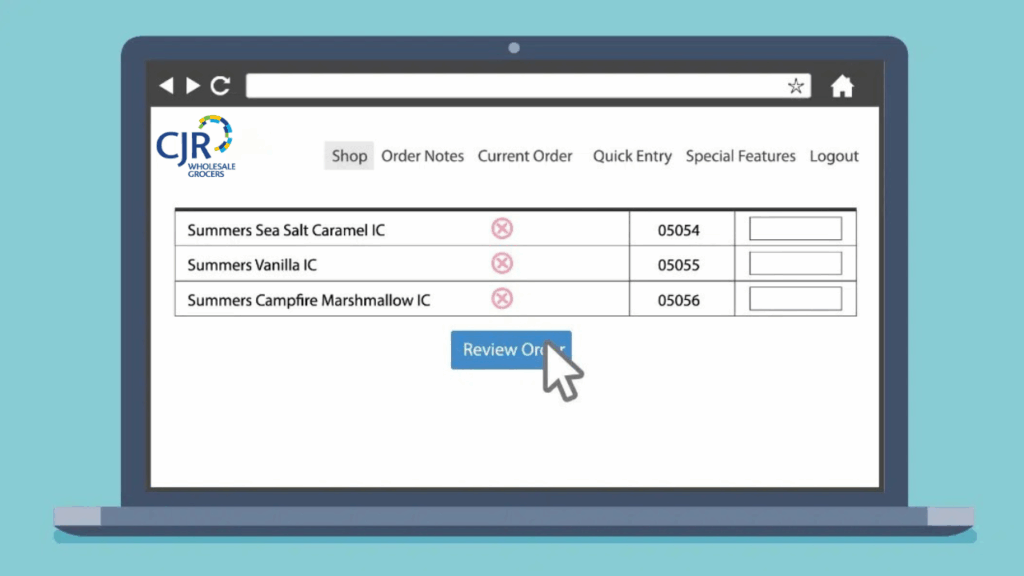
Task: Bookmark the page using the star icon
Action: (x=795, y=86)
